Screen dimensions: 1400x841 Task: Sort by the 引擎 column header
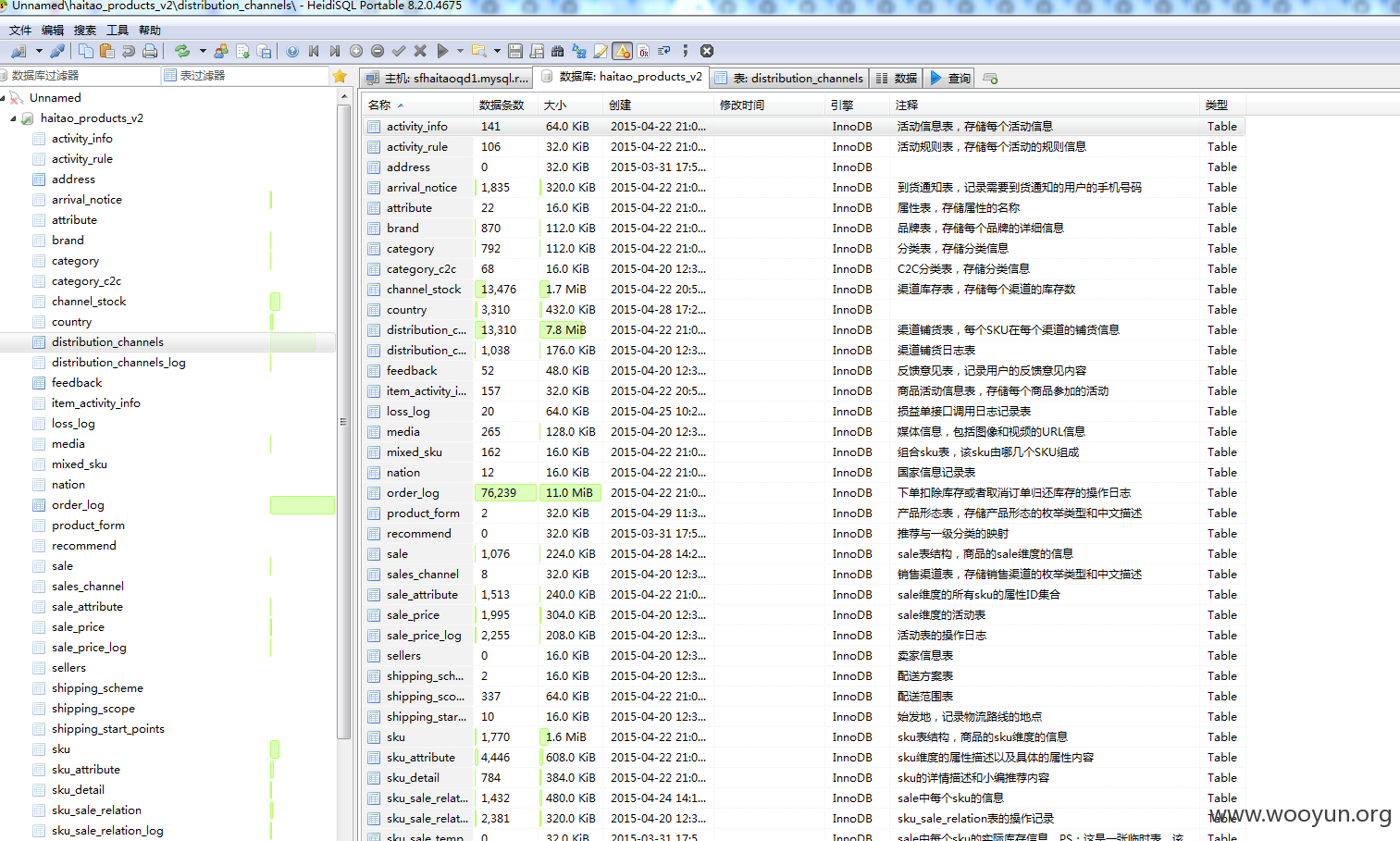click(x=857, y=105)
